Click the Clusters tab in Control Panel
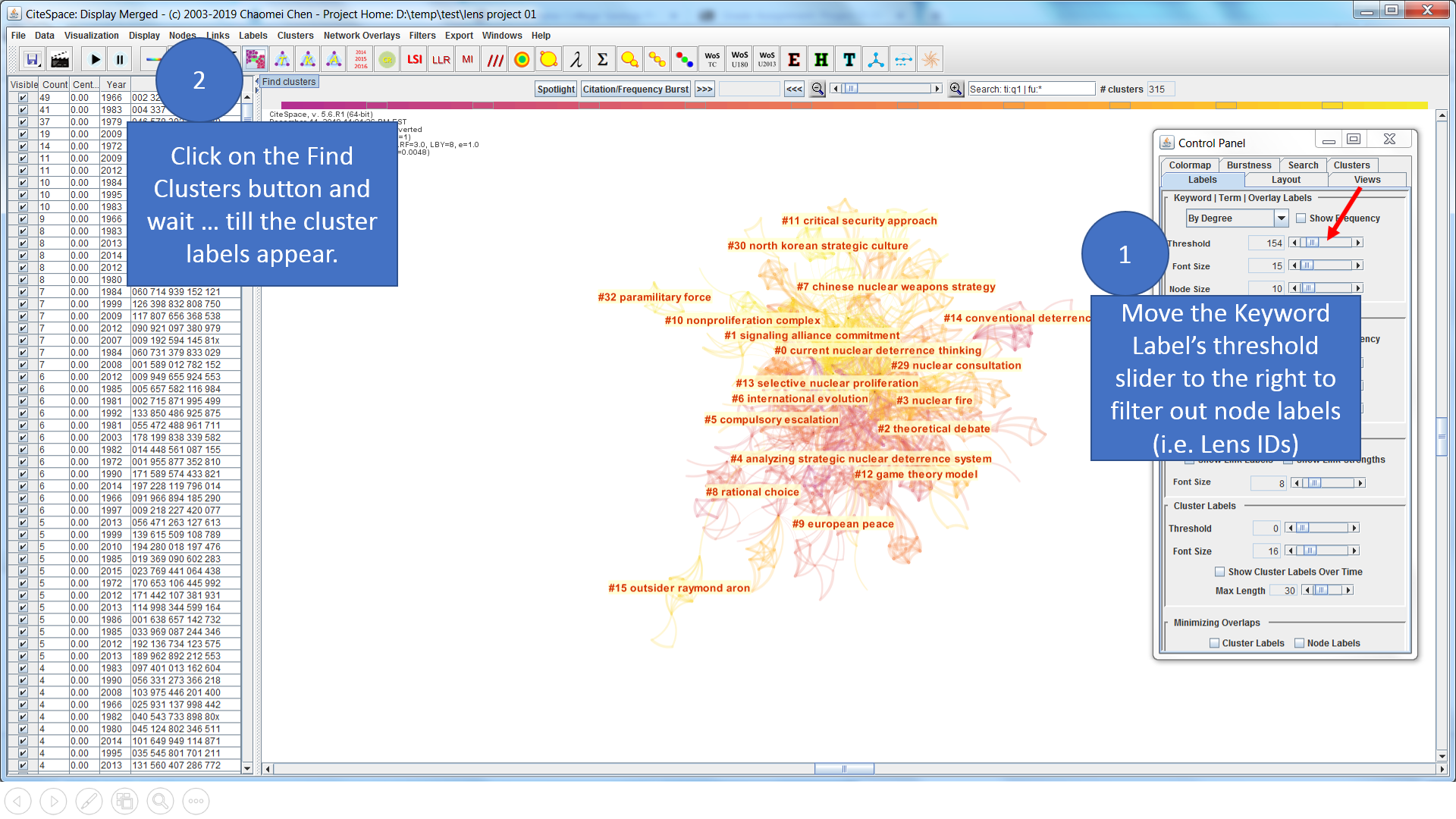The image size is (1456, 819). click(x=1352, y=164)
